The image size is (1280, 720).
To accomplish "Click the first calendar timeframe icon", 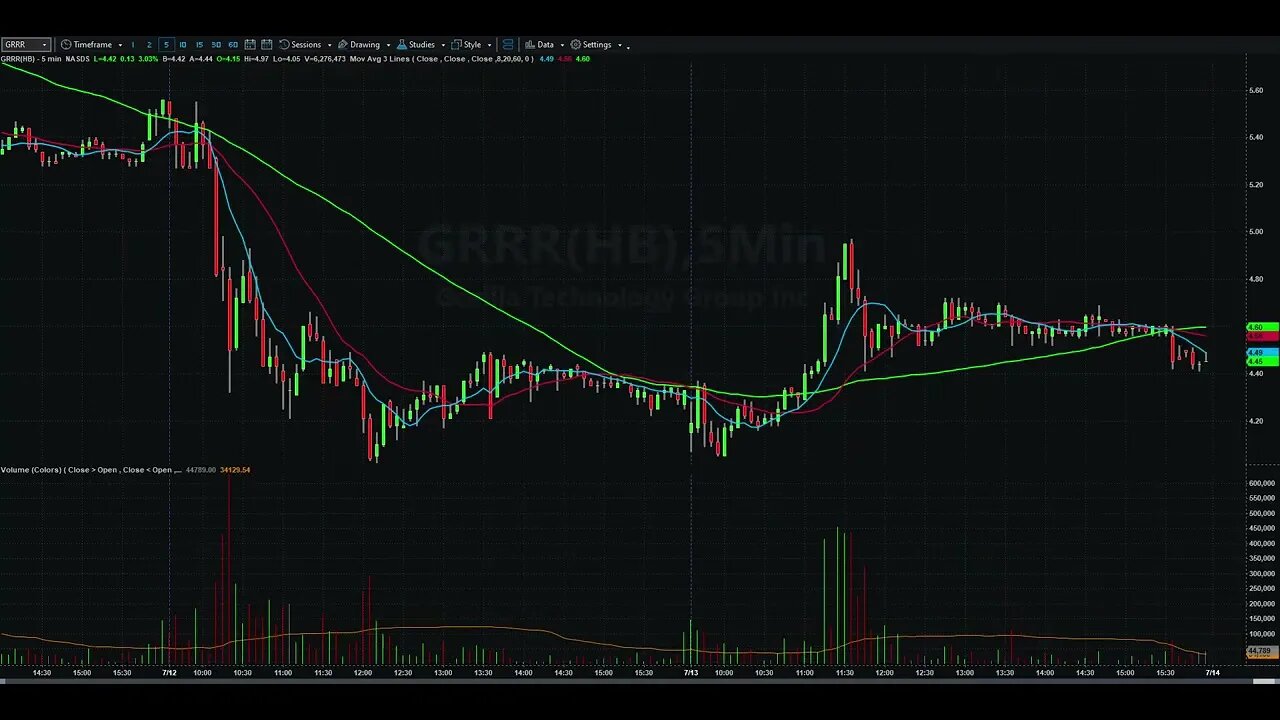I will point(250,44).
